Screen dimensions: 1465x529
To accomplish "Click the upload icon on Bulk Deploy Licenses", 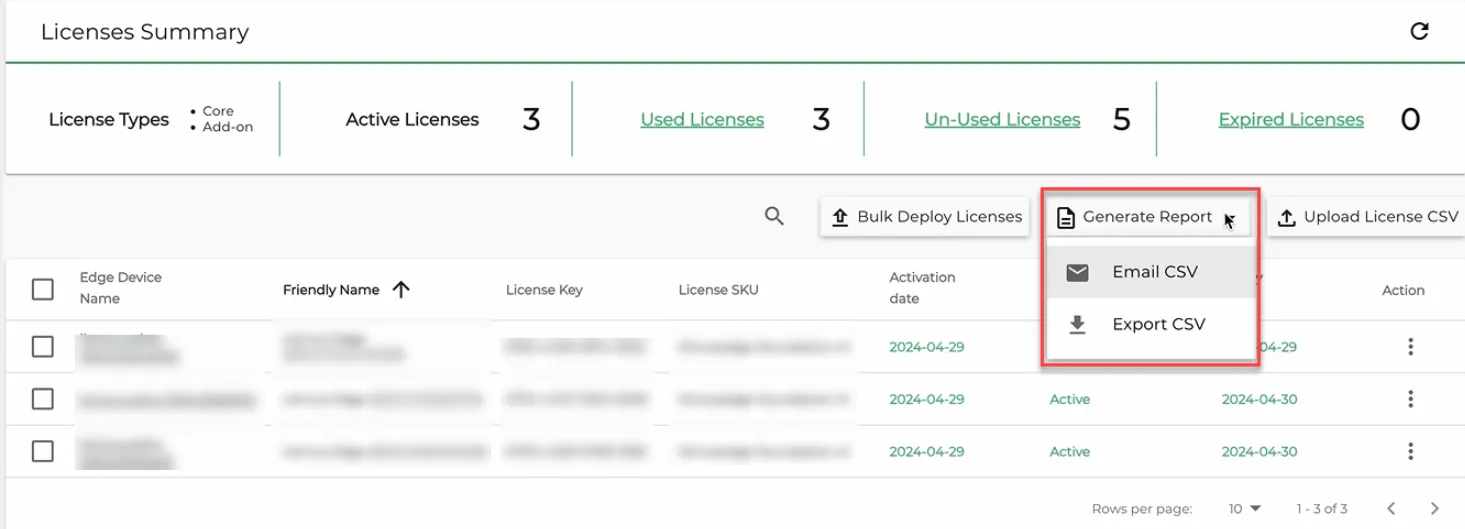I will [x=840, y=217].
